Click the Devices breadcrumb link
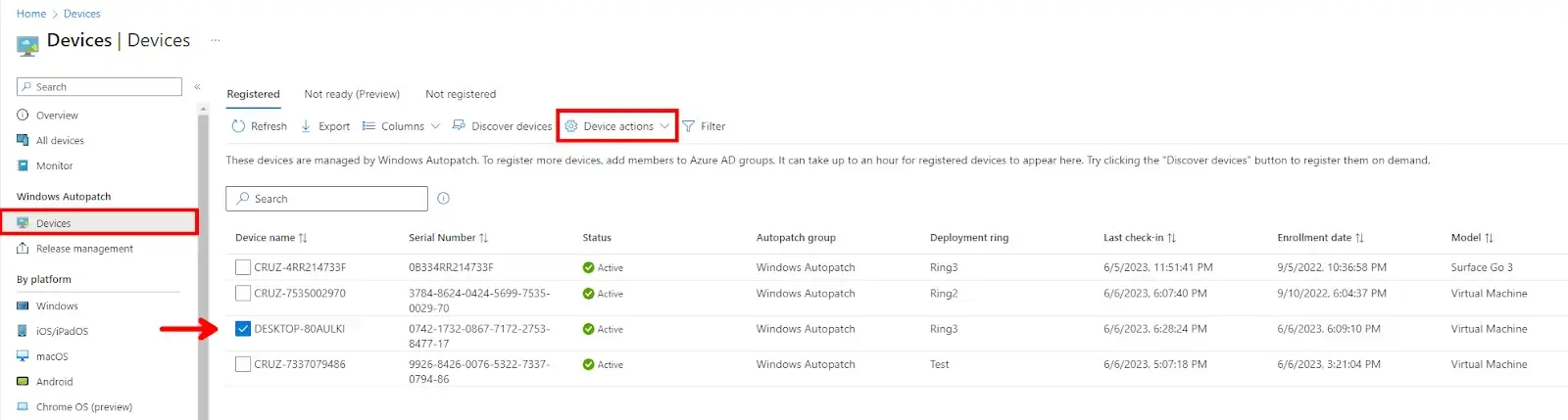The height and width of the screenshot is (420, 1568). [x=82, y=14]
